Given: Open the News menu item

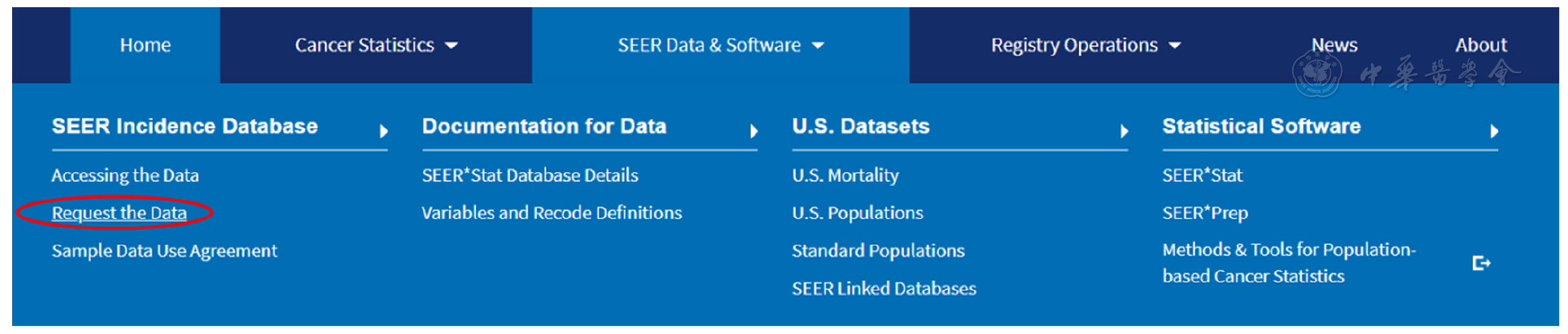Looking at the screenshot, I should (1334, 45).
